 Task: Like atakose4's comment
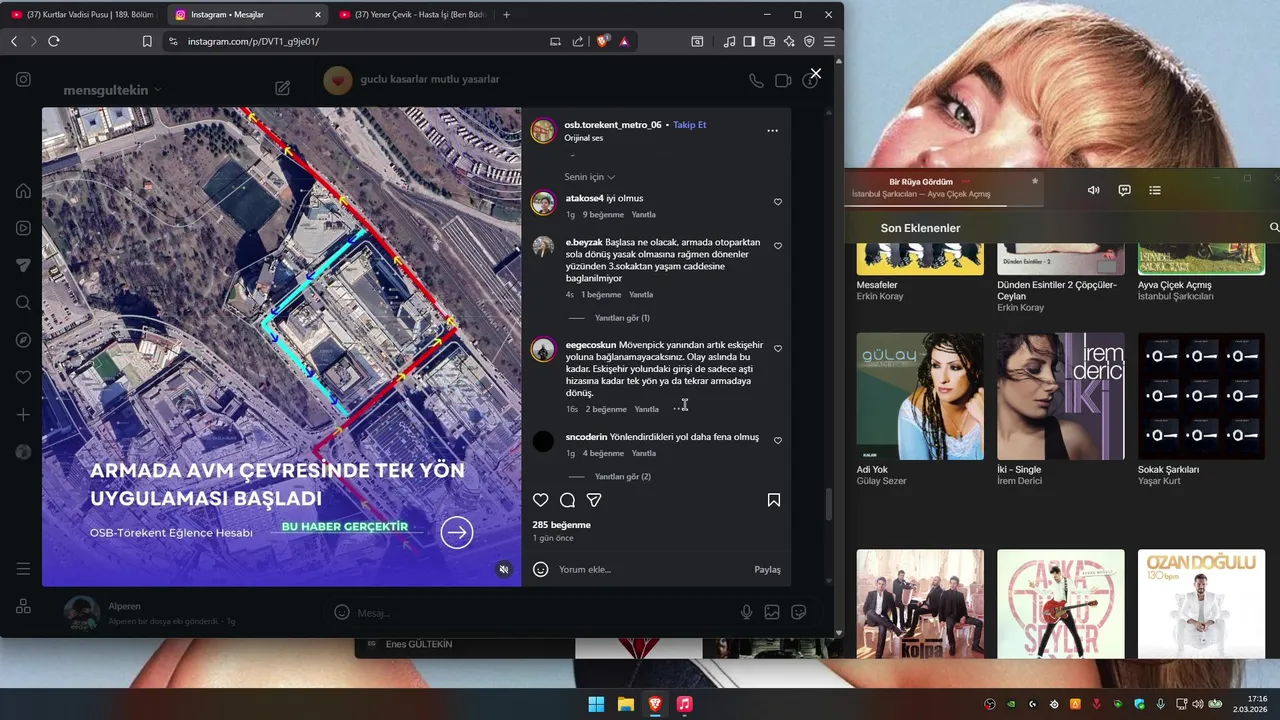pos(778,202)
